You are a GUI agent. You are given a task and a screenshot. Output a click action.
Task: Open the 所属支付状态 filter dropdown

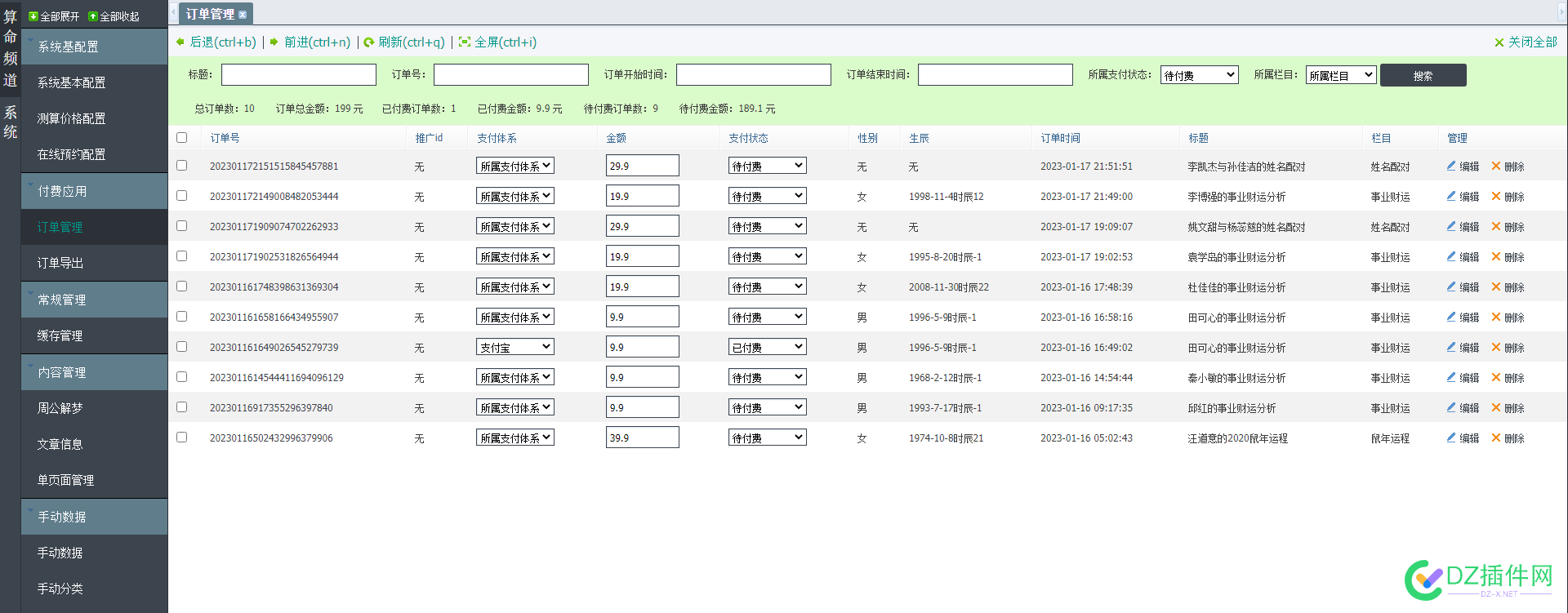[x=1199, y=75]
